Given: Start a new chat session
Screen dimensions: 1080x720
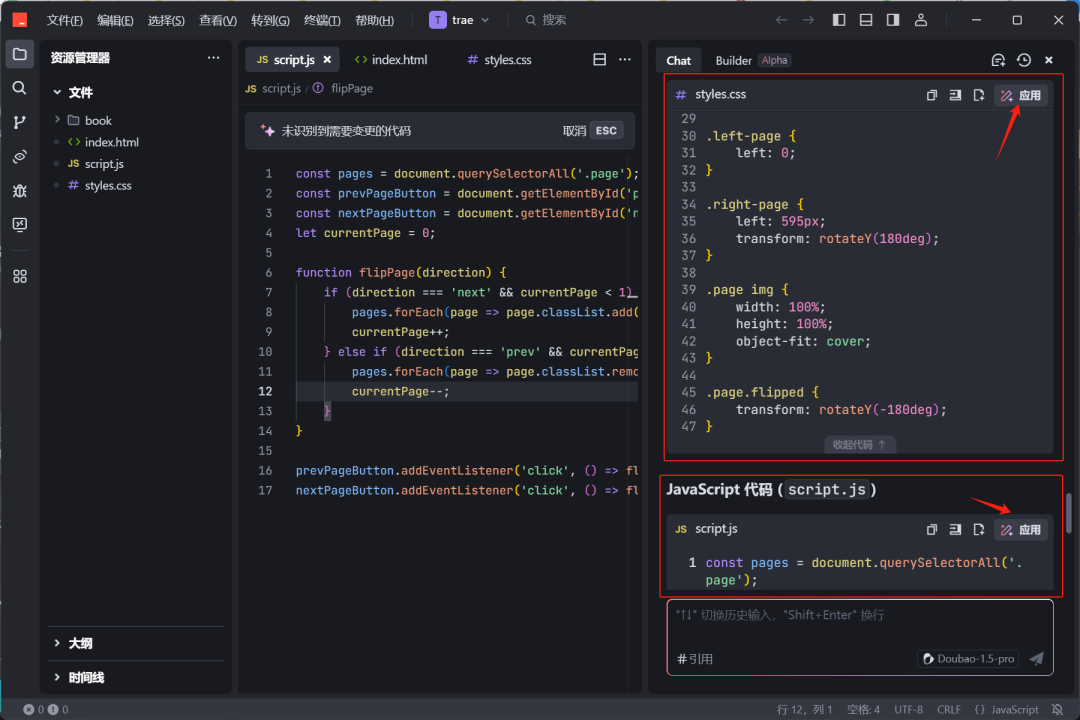Looking at the screenshot, I should pos(997,60).
